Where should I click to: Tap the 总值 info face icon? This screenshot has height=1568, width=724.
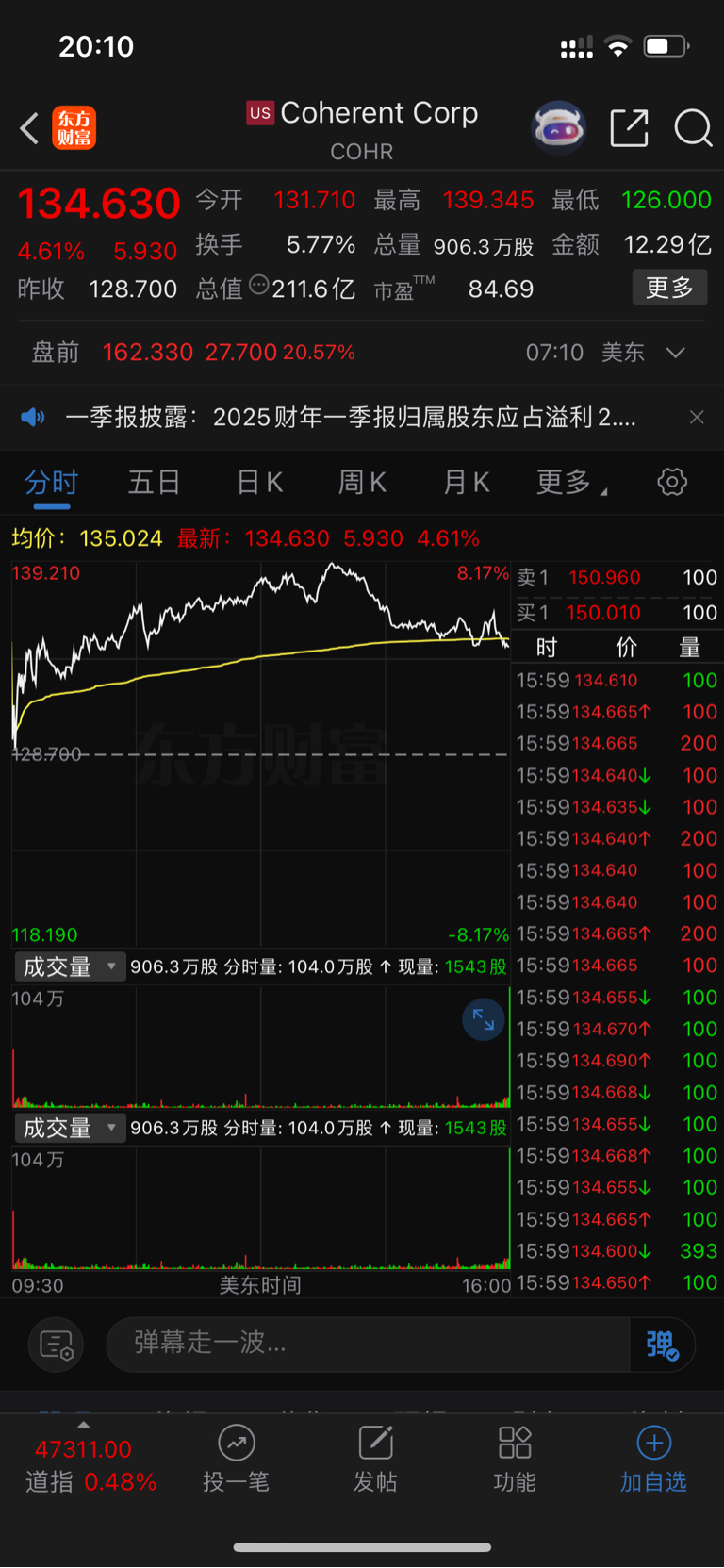(x=258, y=286)
